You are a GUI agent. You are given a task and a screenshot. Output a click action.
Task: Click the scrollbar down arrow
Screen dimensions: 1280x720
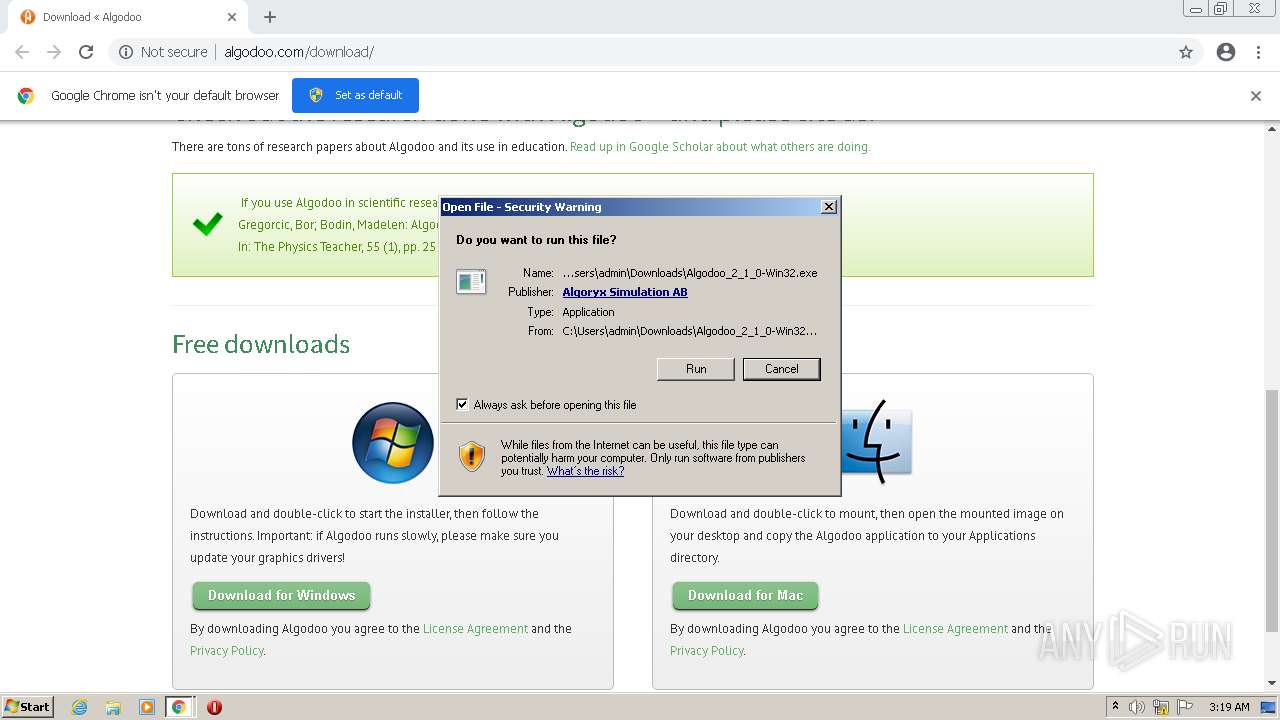(1272, 684)
